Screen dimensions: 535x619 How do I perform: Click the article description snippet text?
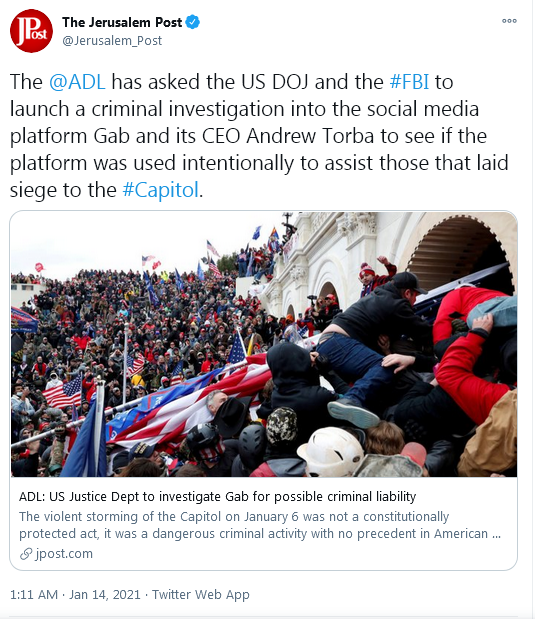point(260,525)
